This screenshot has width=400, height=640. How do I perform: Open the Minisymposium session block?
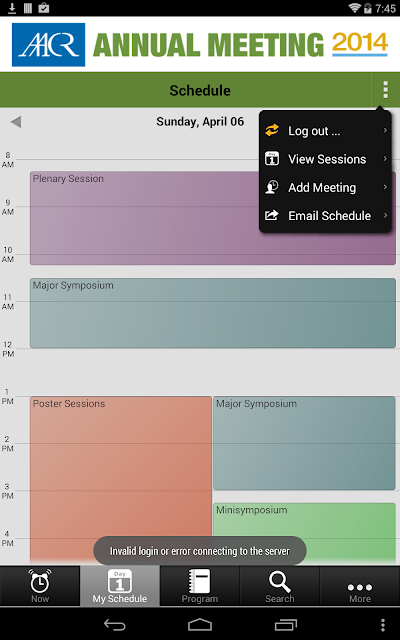point(304,519)
